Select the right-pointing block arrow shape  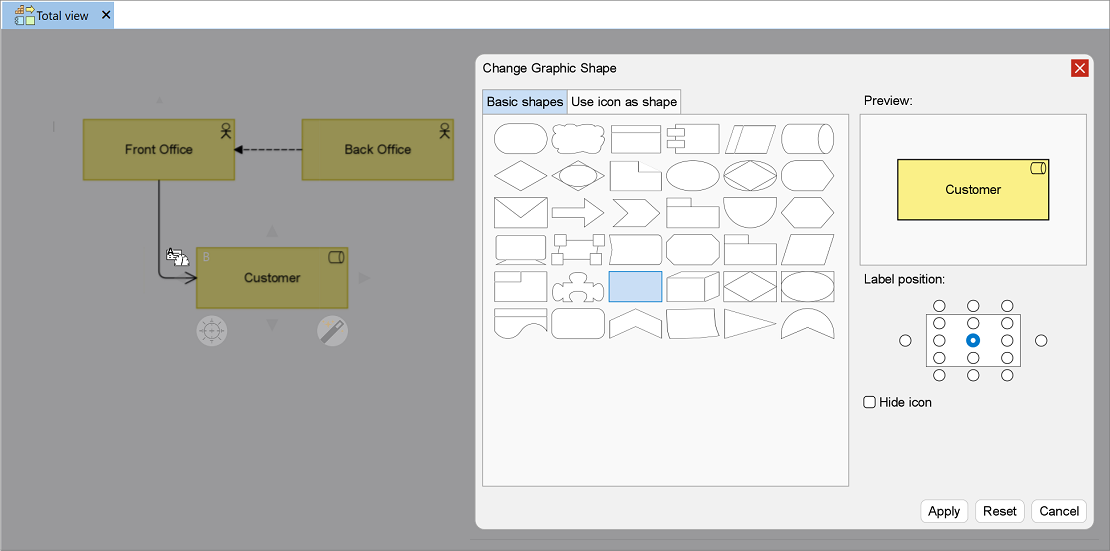click(578, 213)
